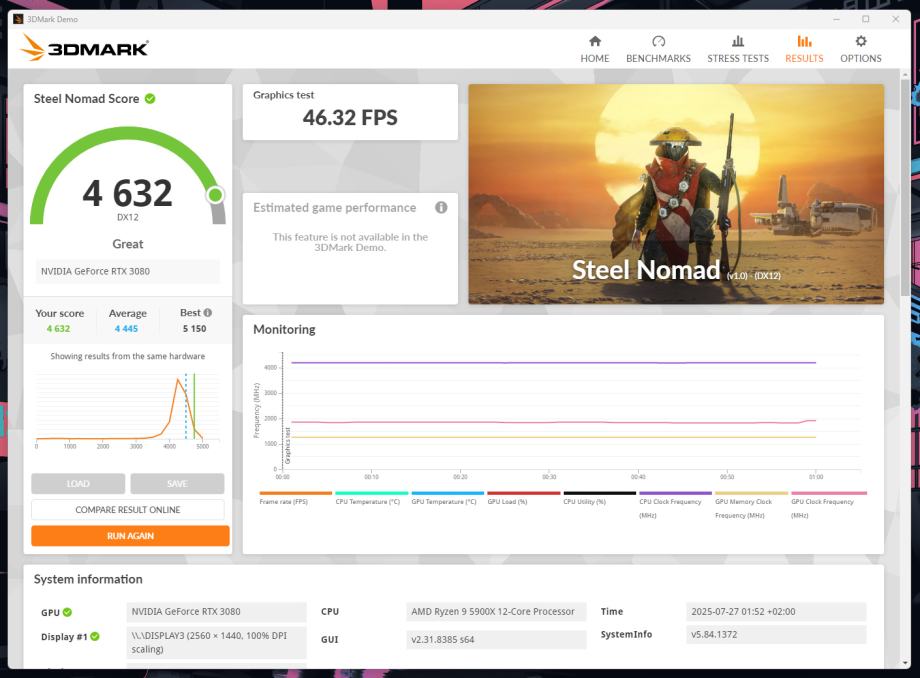Click the GUI version v2.31.8385 s64
The width and height of the screenshot is (920, 678).
click(496, 639)
